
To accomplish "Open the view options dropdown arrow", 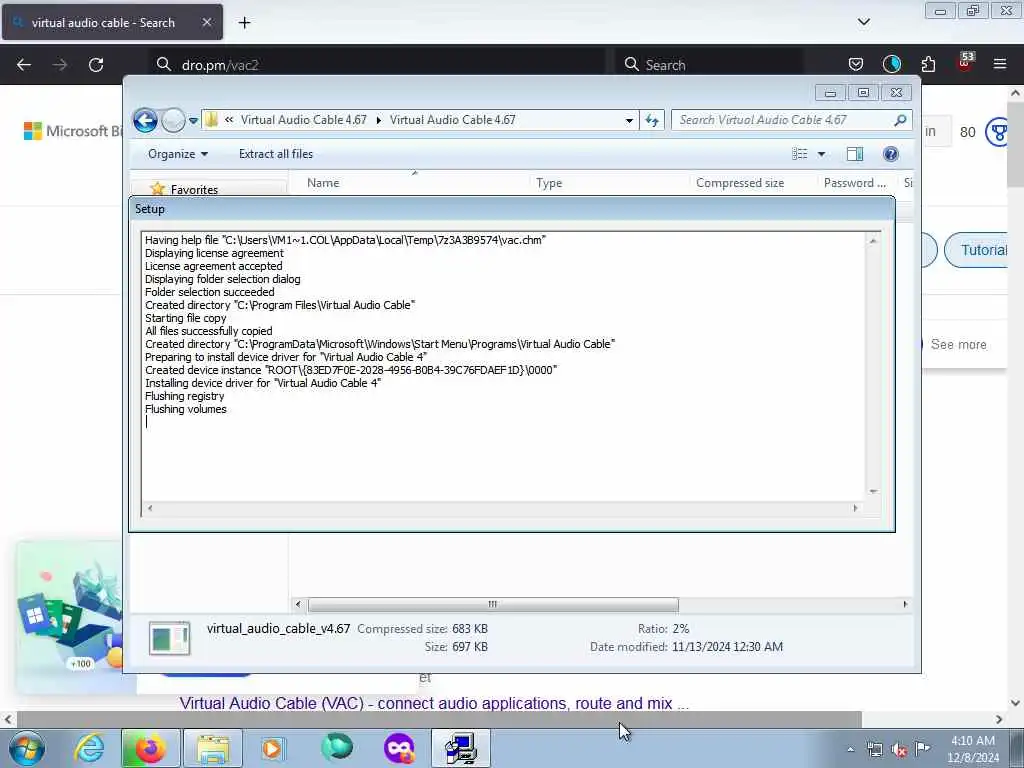I will pyautogui.click(x=822, y=154).
